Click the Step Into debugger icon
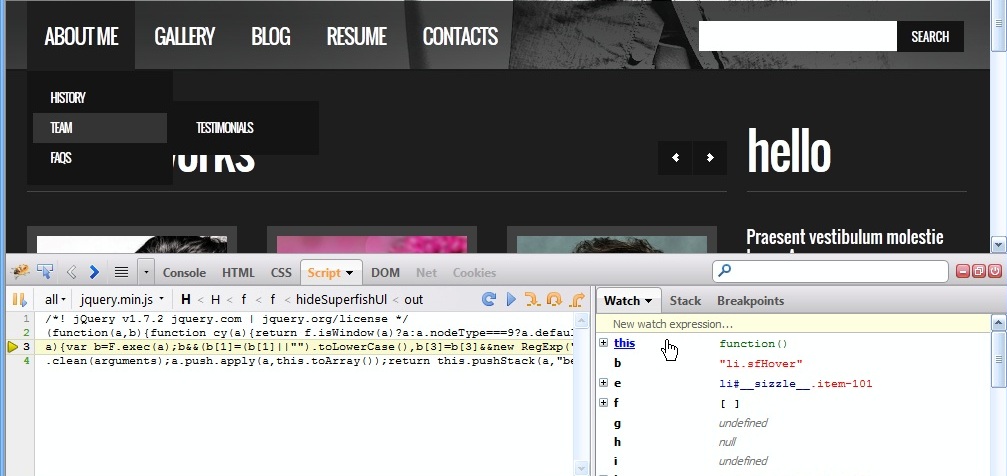This screenshot has height=476, width=1007. (532, 299)
